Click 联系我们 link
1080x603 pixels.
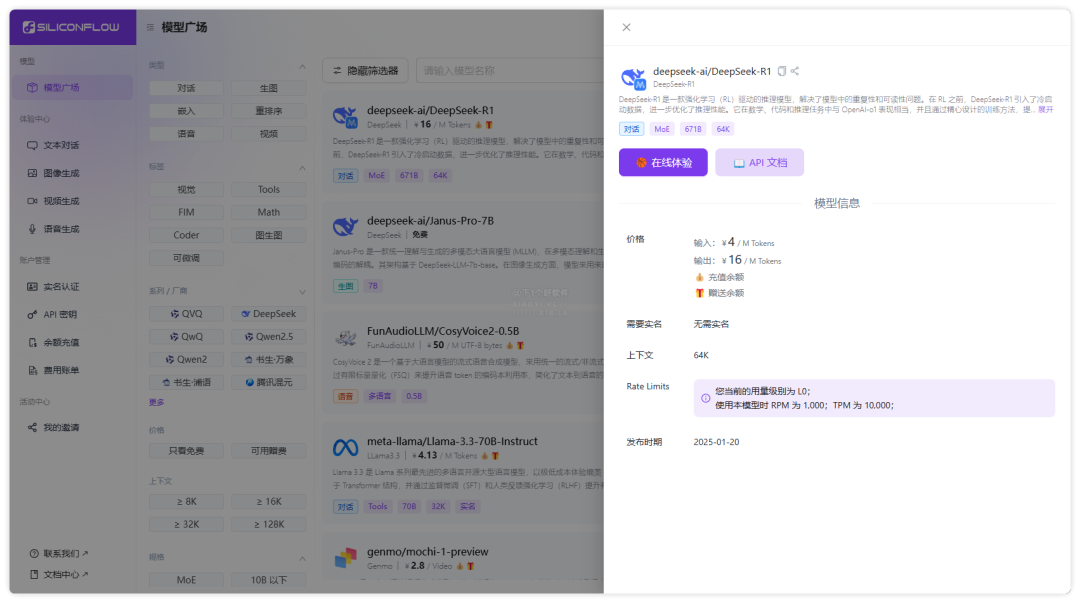tap(59, 553)
